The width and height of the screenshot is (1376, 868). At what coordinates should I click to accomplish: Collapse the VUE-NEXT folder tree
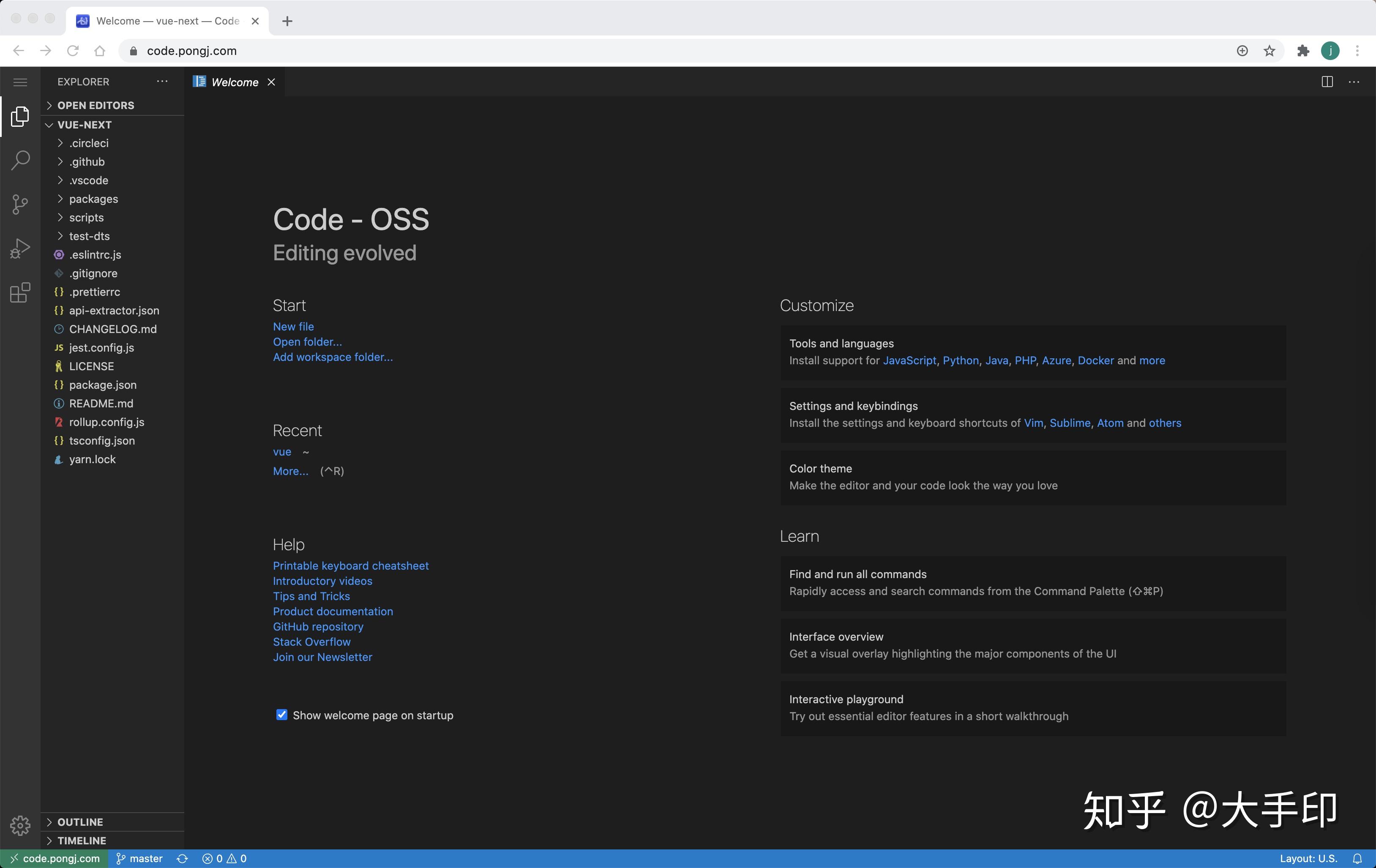tap(84, 125)
